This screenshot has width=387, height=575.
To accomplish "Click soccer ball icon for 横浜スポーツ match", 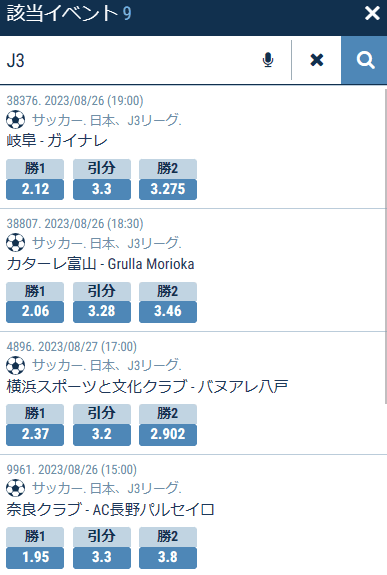I will [16, 366].
